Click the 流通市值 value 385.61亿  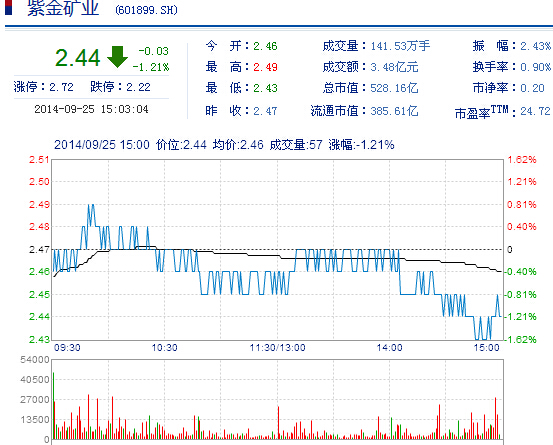tap(394, 111)
